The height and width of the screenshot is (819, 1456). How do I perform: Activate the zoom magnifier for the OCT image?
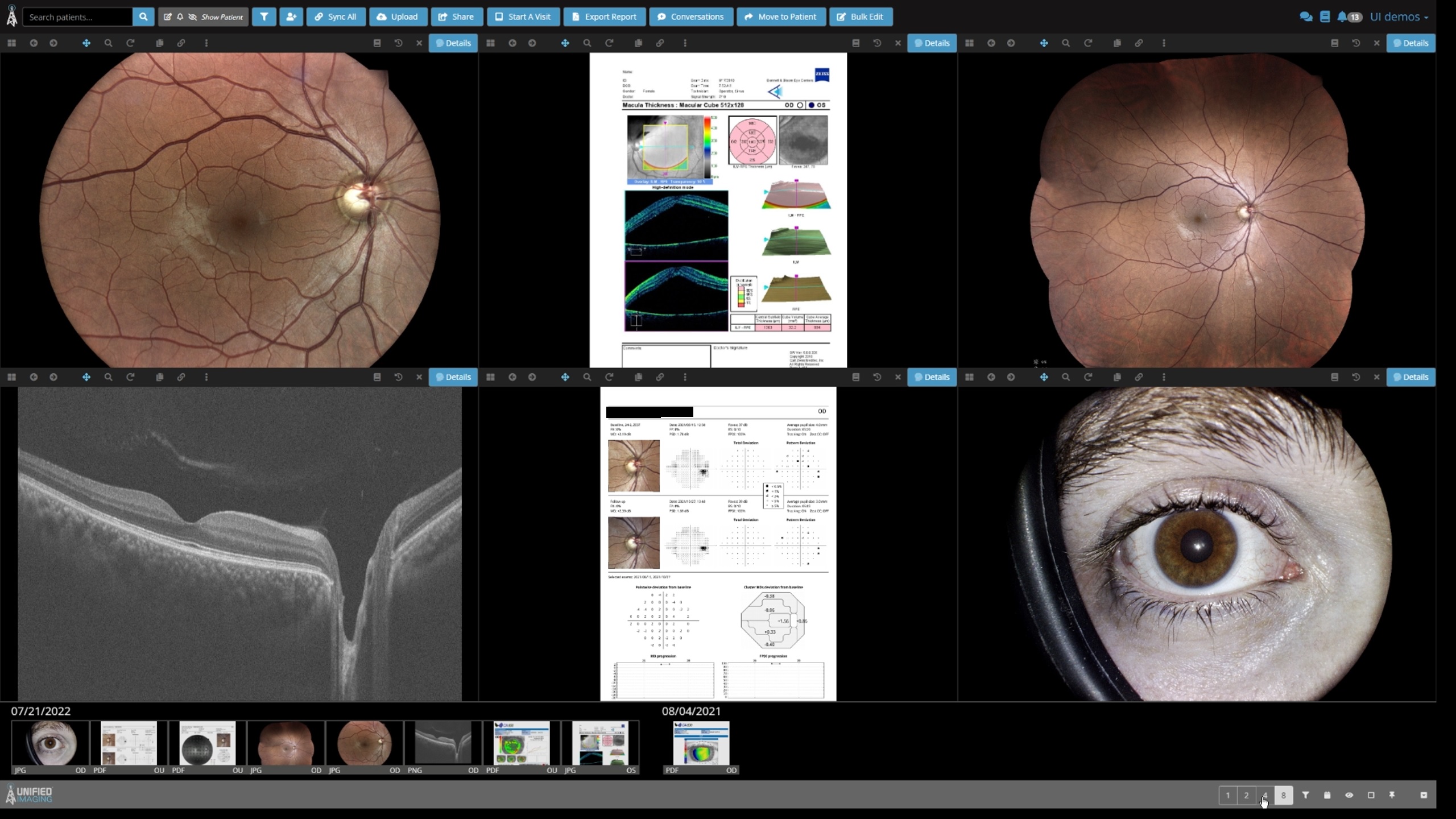[x=108, y=377]
